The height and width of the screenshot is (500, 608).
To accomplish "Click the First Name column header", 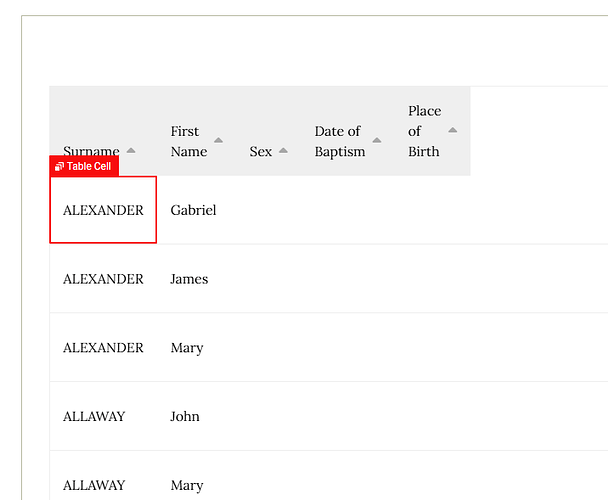I will 189,141.
